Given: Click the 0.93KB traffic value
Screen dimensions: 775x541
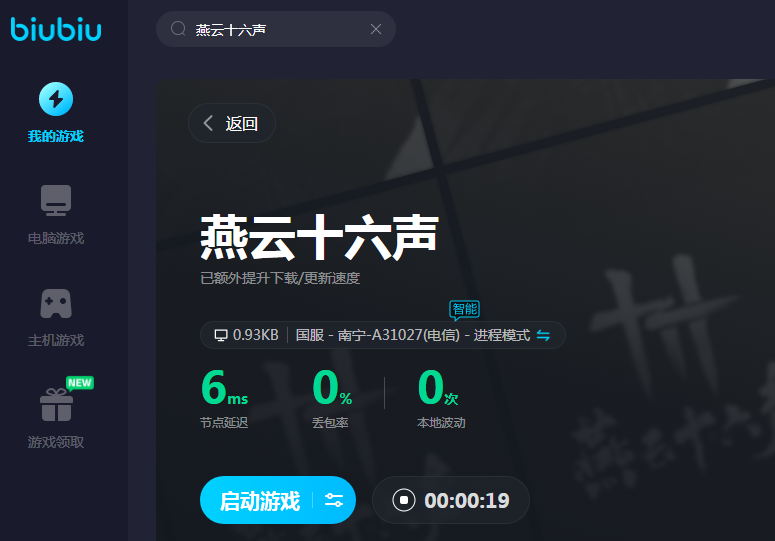Looking at the screenshot, I should pos(256,335).
